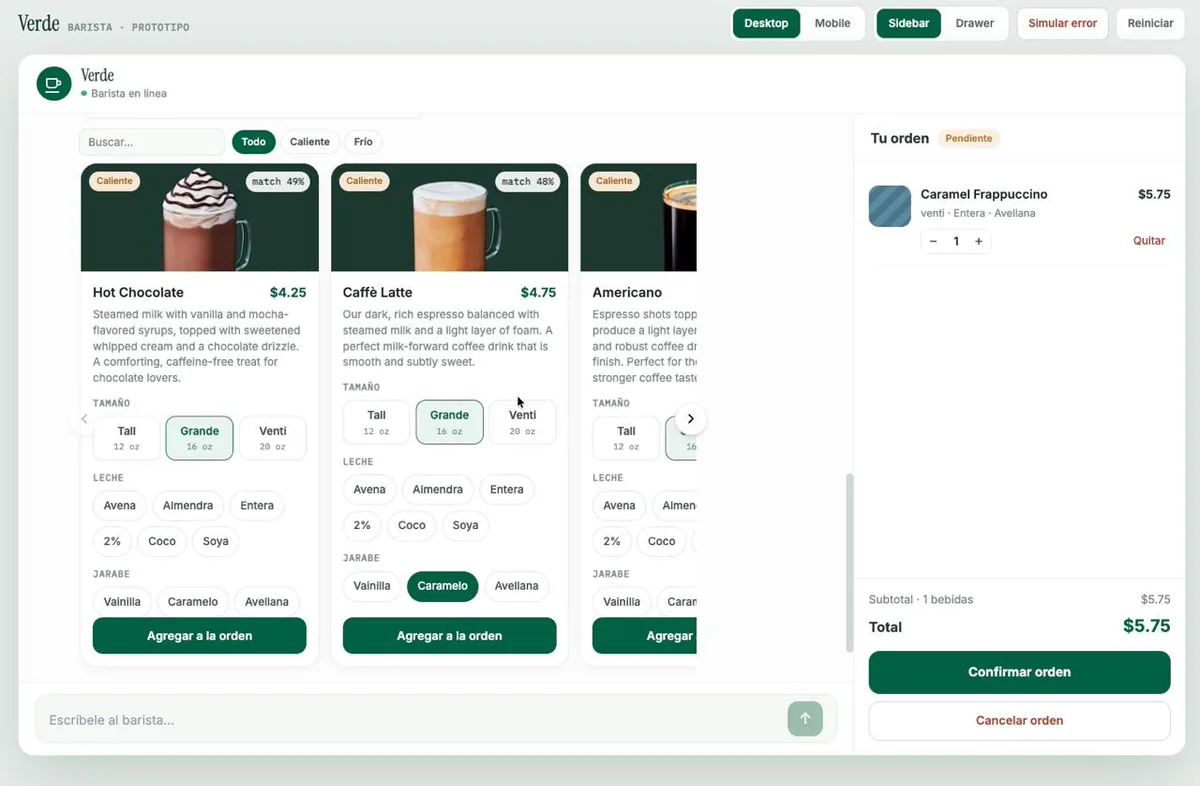Choose Soya milk for Caffè Latte
Viewport: 1200px width, 786px height.
[466, 526]
